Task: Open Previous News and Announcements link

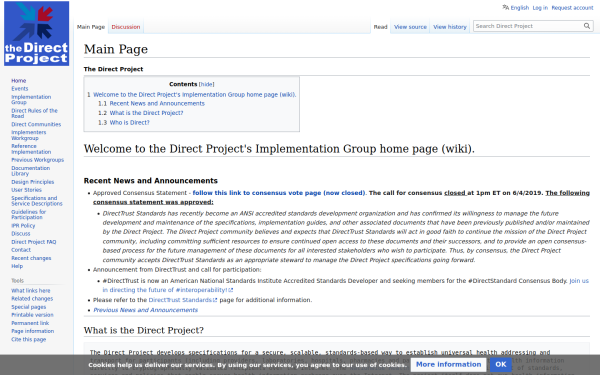Action: 145,310
